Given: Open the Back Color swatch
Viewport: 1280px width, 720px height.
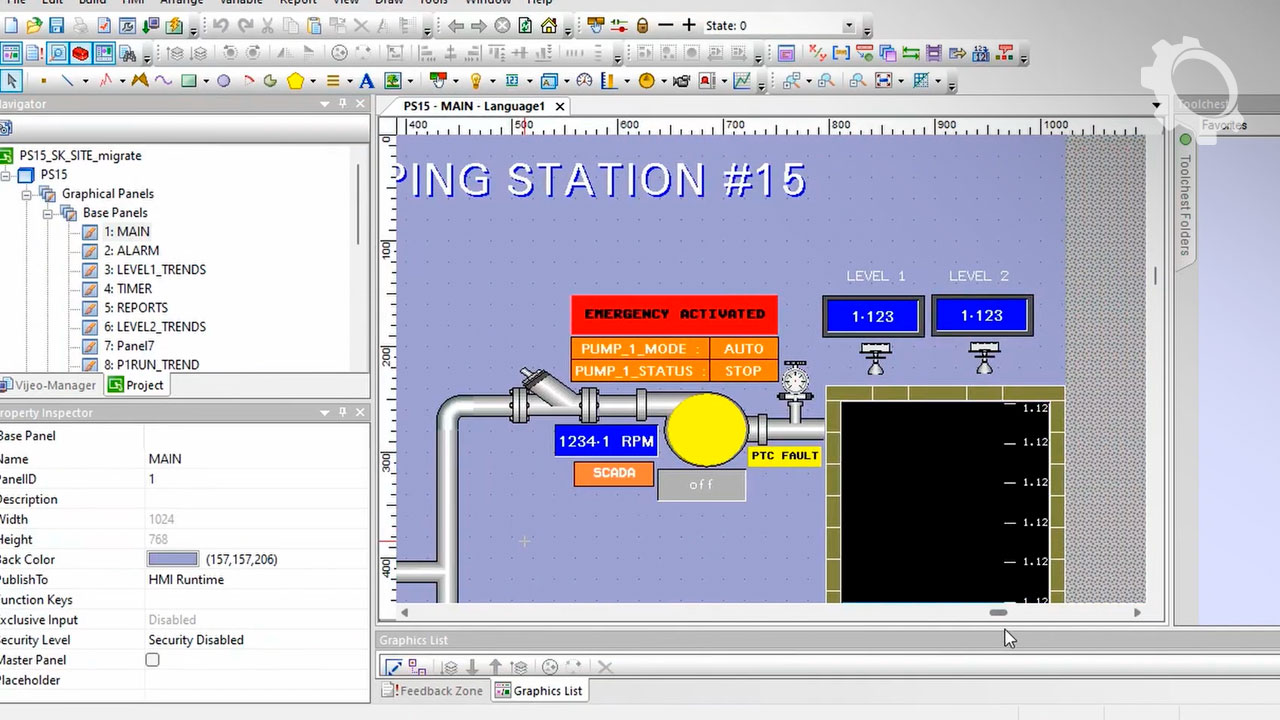Looking at the screenshot, I should pos(172,559).
